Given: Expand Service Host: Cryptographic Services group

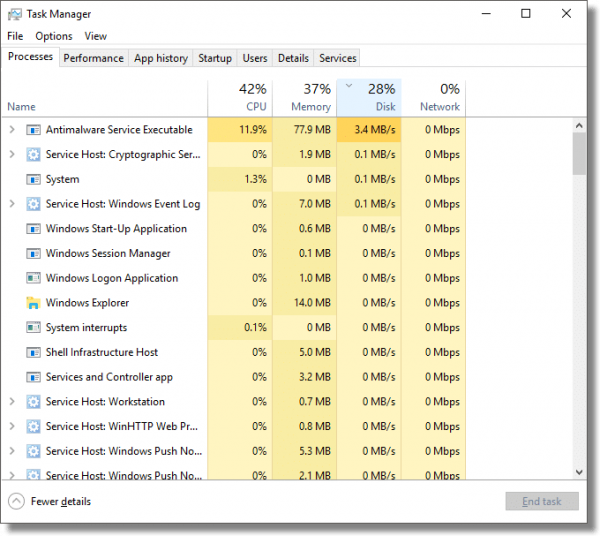Looking at the screenshot, I should tap(12, 154).
